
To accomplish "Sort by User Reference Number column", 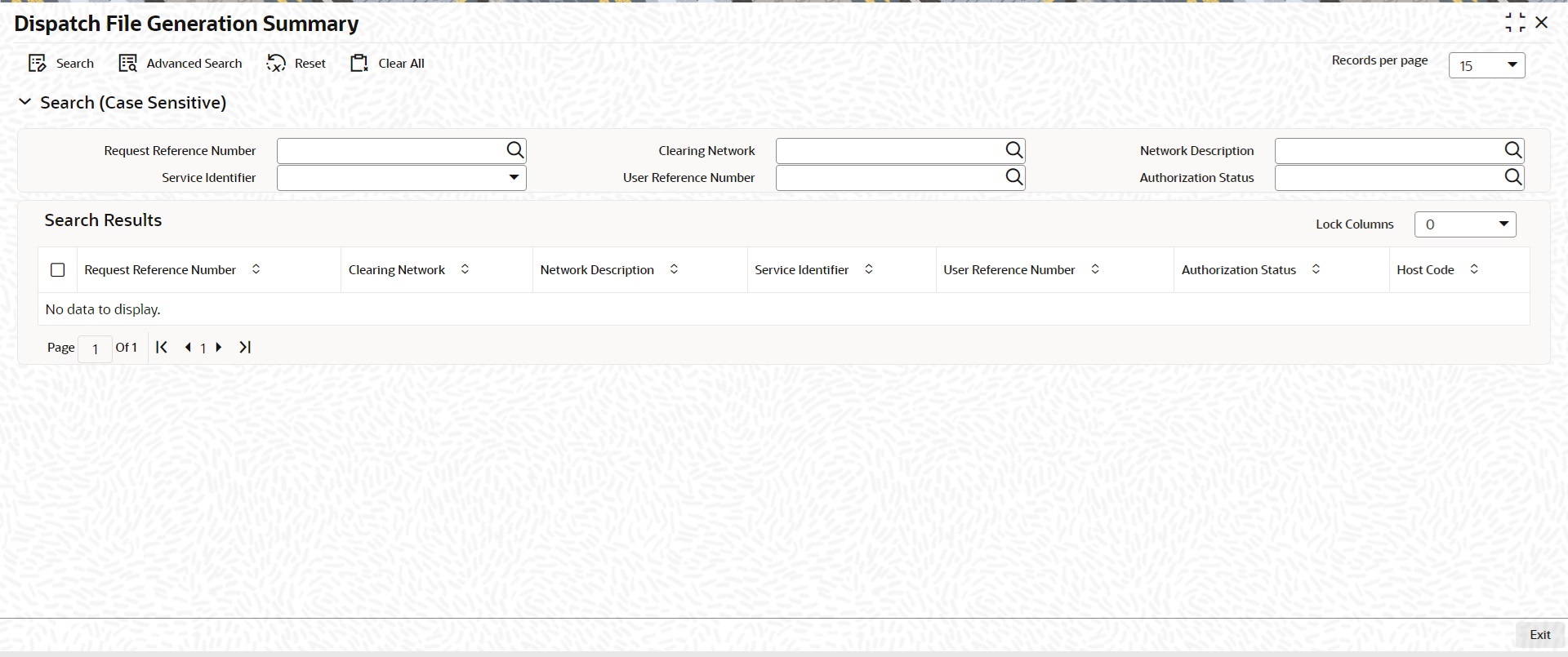I will (x=1095, y=269).
